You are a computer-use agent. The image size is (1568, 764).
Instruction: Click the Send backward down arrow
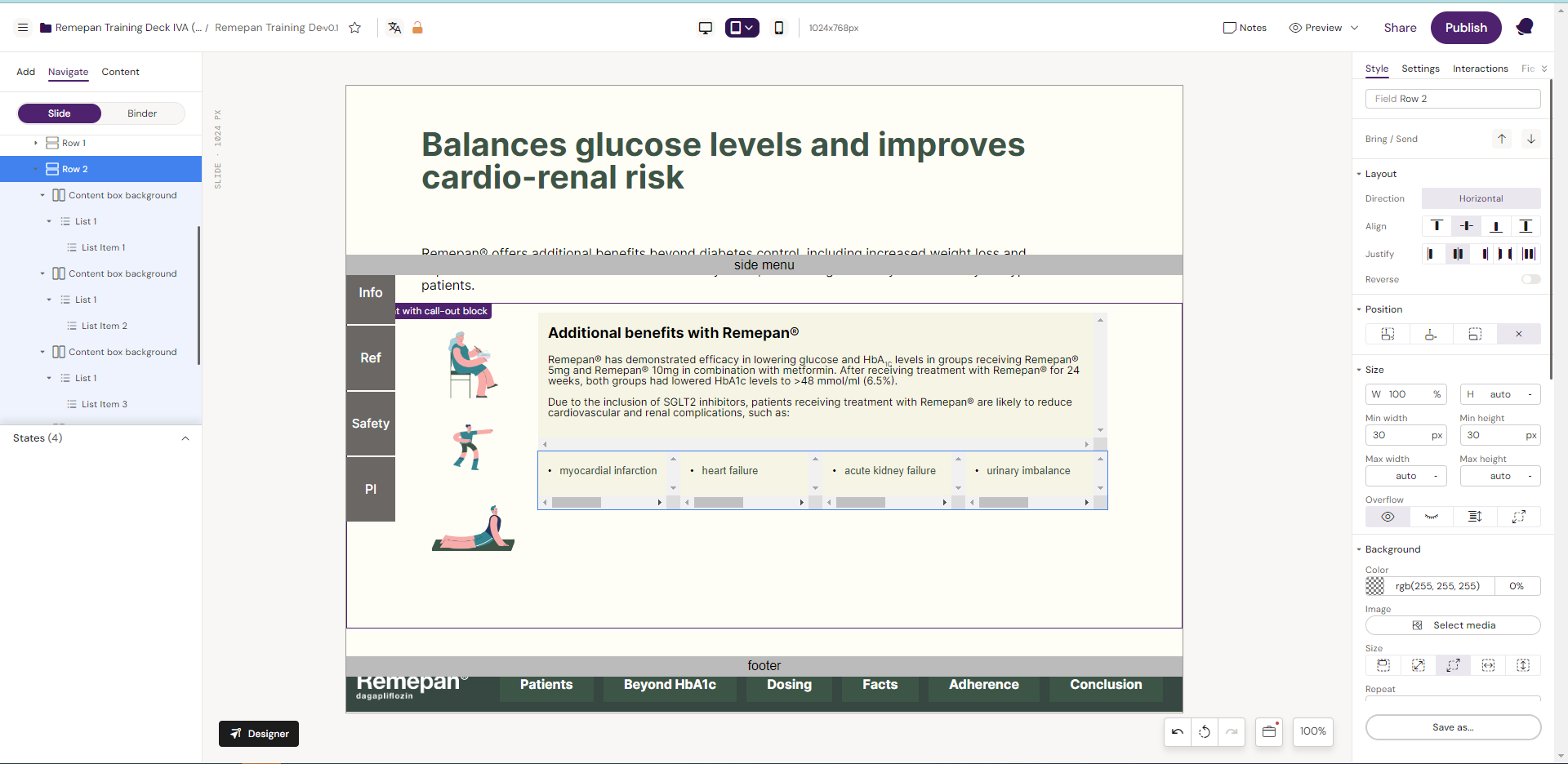(x=1531, y=139)
